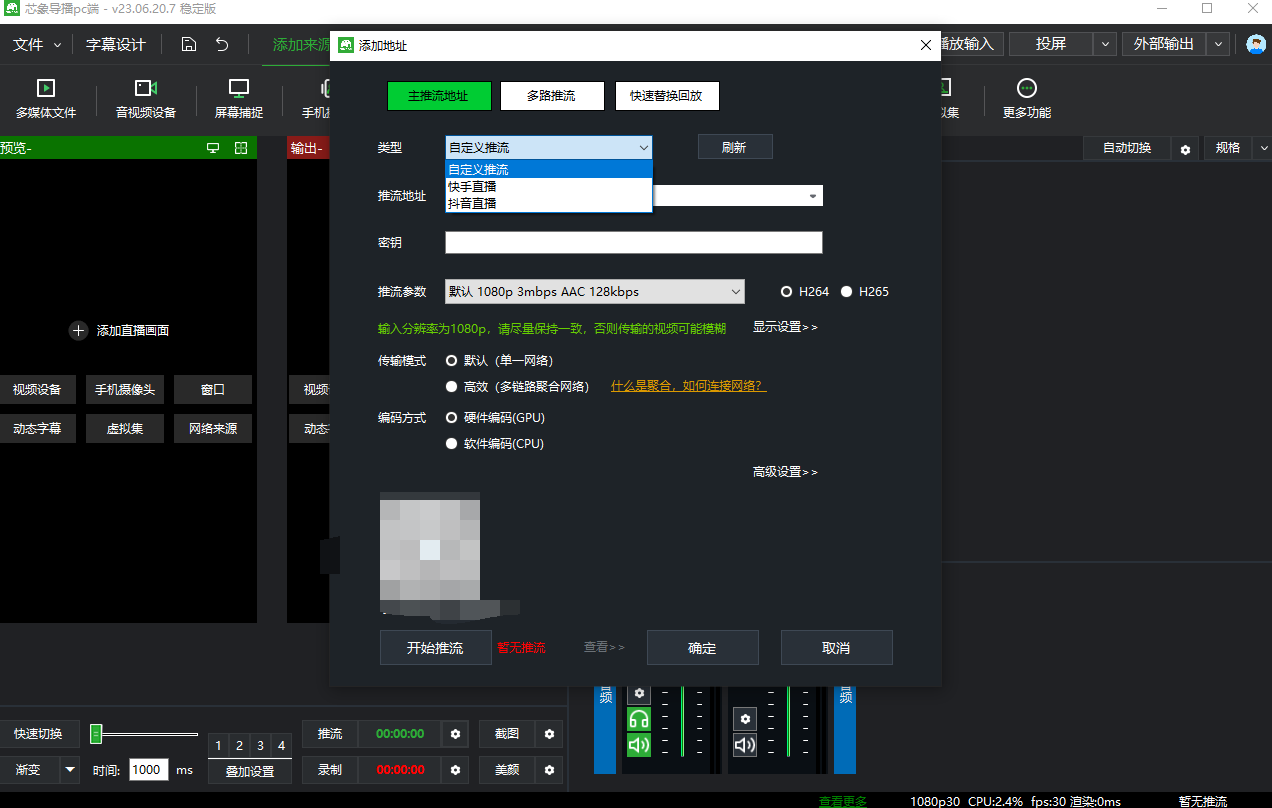
Task: Select the H265 encoding radio button
Action: coord(847,292)
